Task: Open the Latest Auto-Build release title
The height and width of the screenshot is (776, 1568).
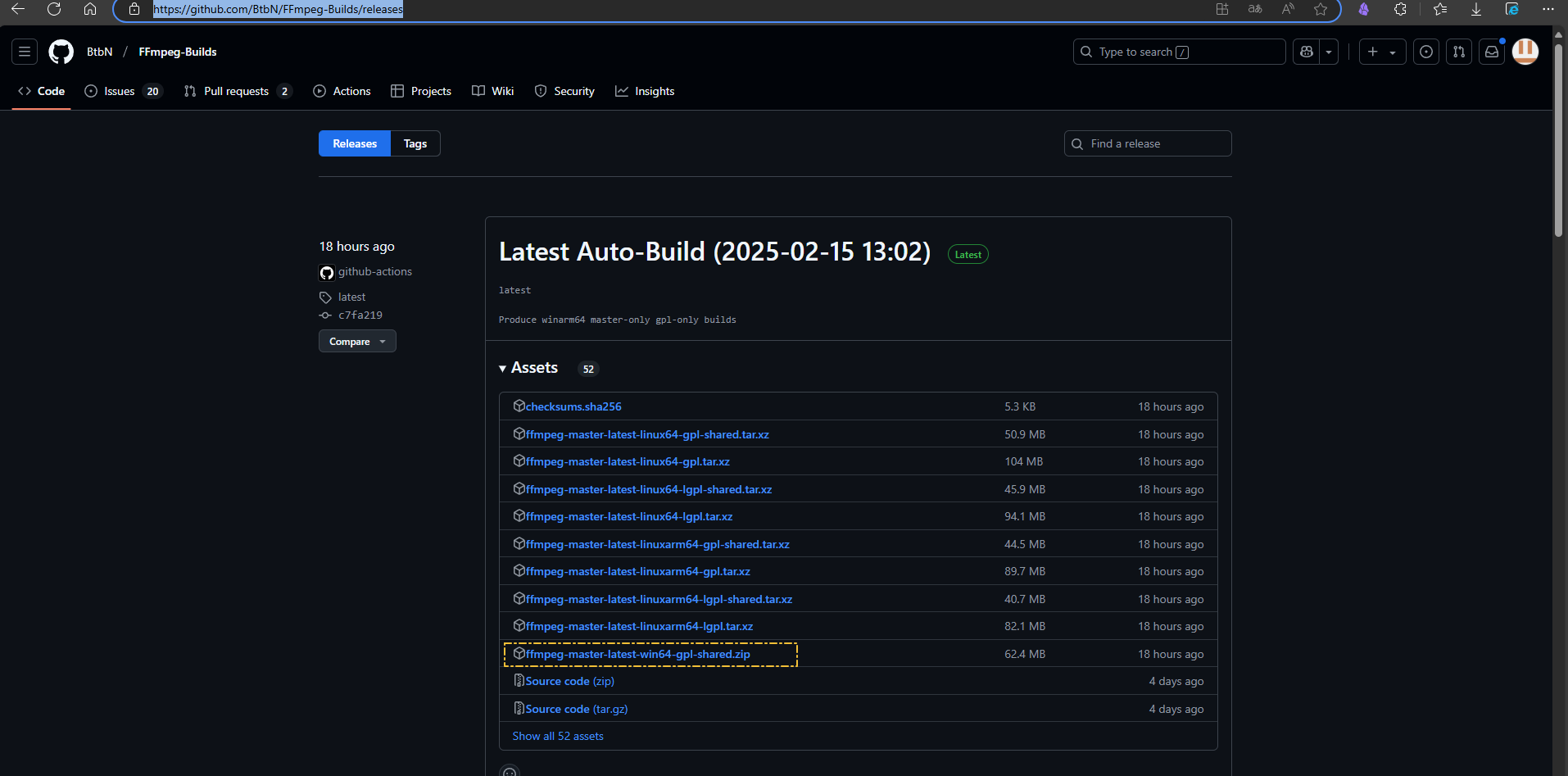Action: click(x=714, y=252)
